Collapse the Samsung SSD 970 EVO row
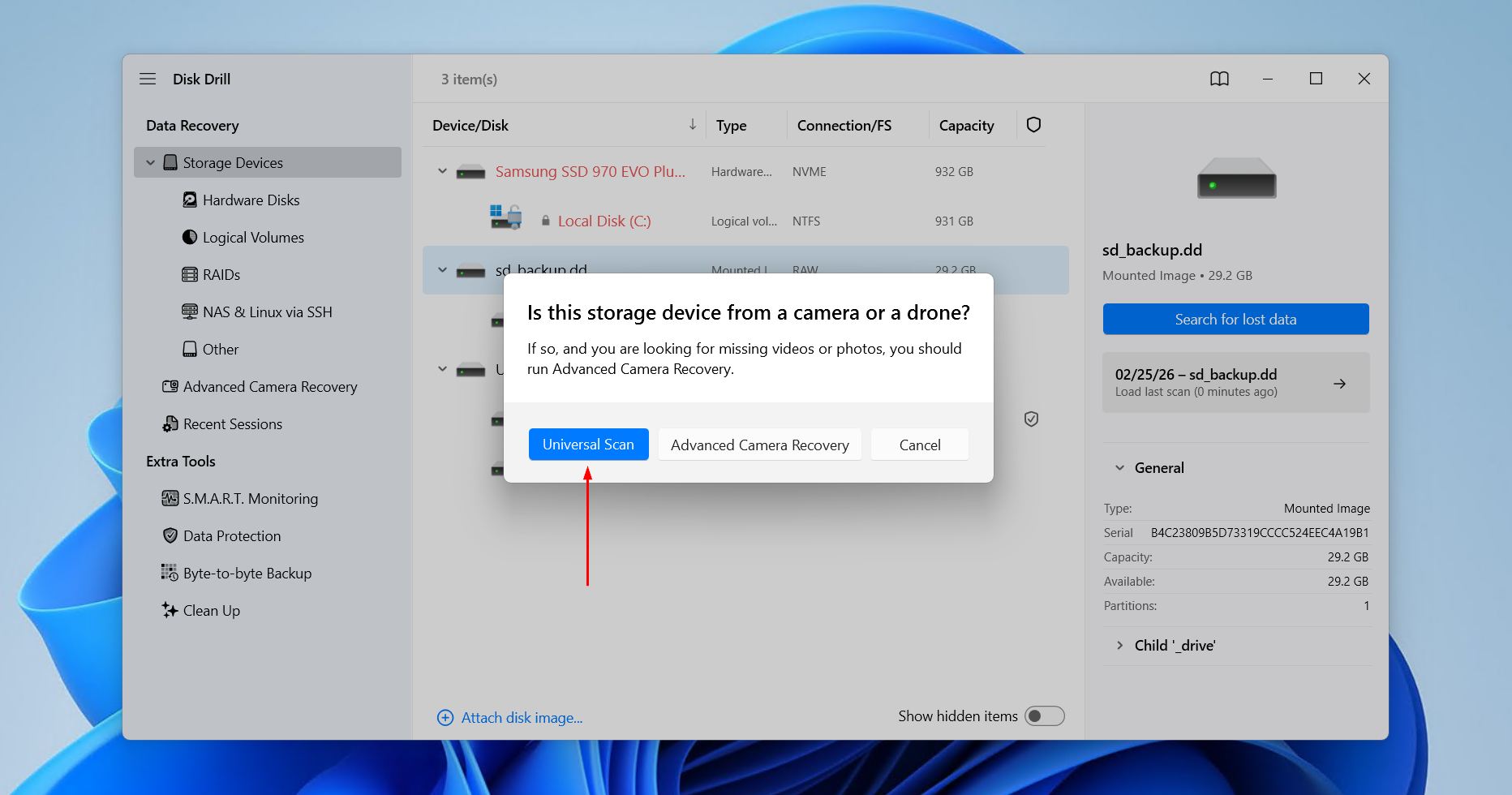The width and height of the screenshot is (1512, 795). [442, 172]
